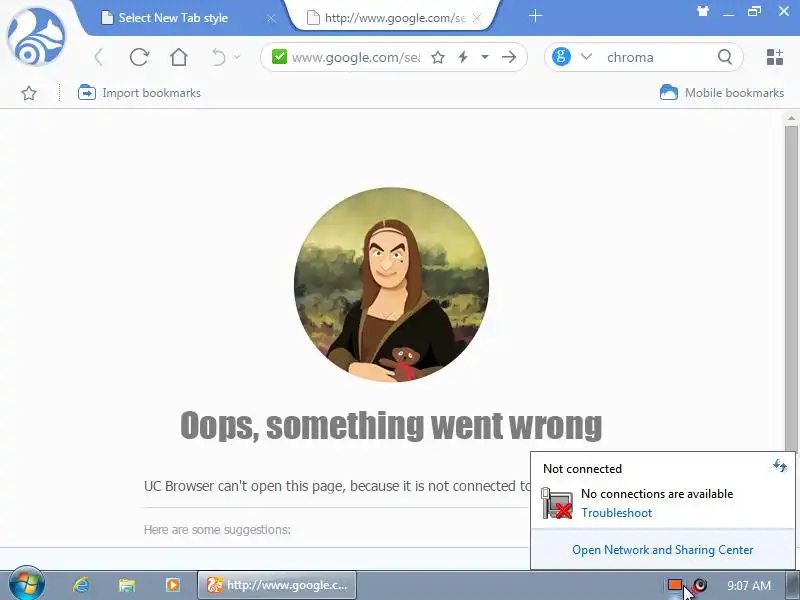
Task: Go back with the back arrow
Action: [x=98, y=57]
